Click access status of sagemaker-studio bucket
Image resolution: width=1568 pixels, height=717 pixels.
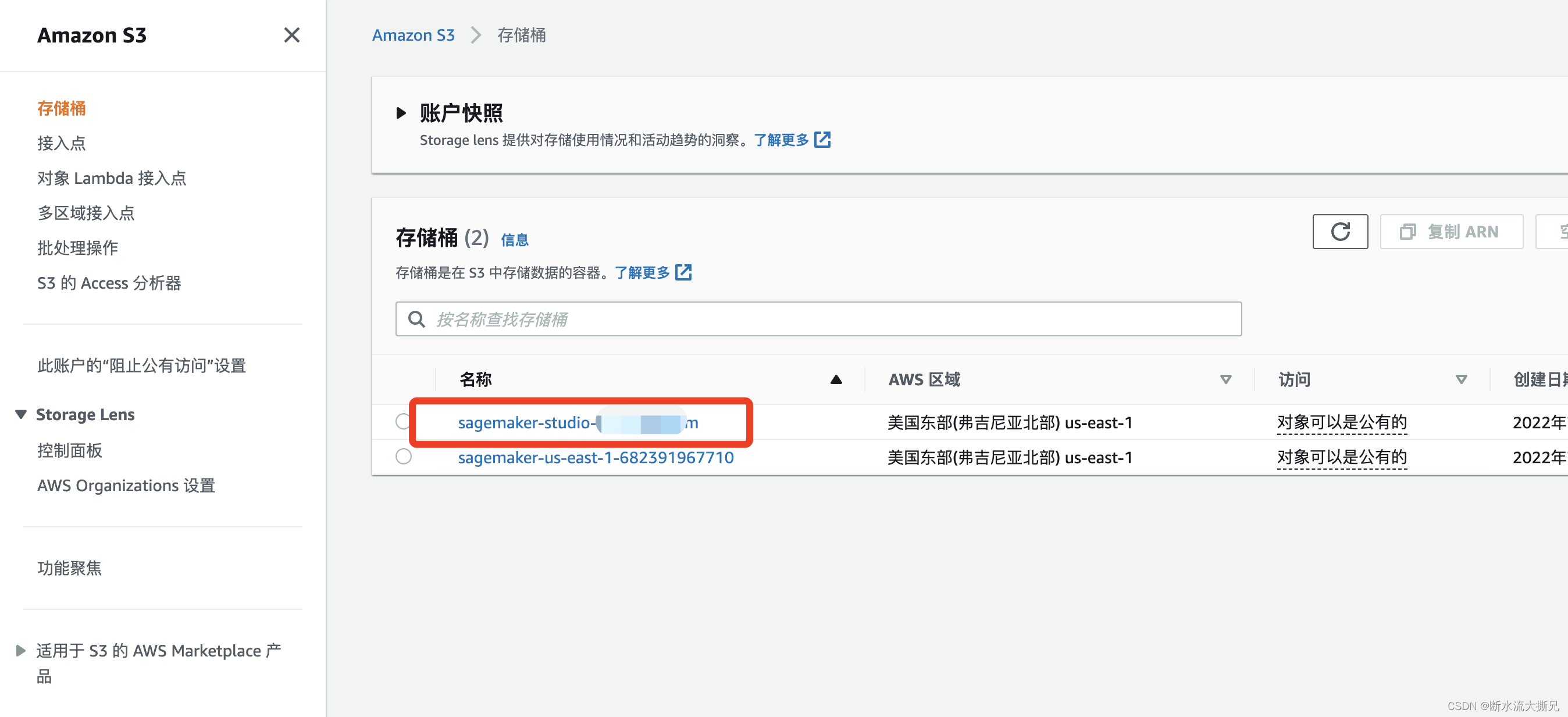[x=1342, y=423]
